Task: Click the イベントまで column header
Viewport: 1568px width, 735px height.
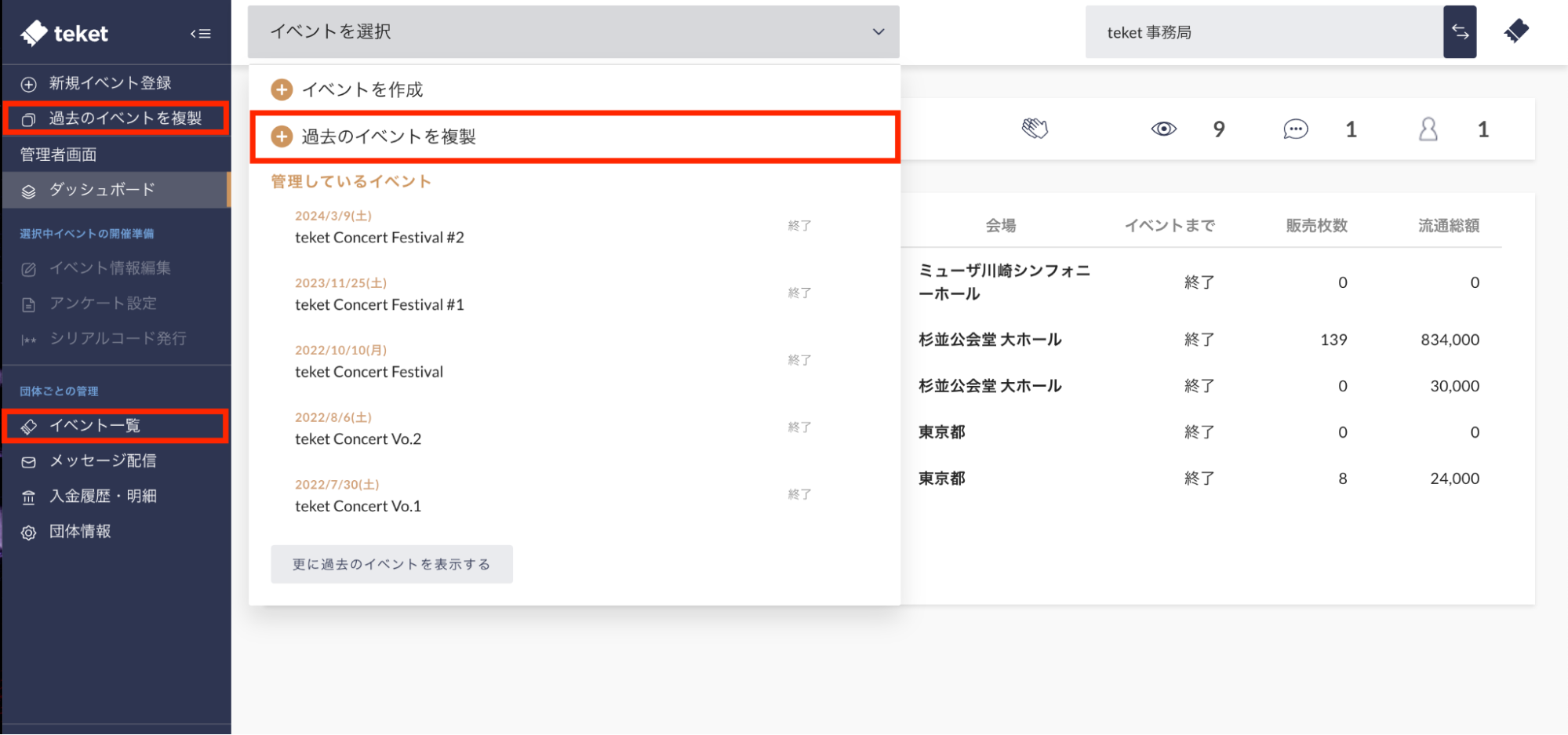Action: pyautogui.click(x=1170, y=226)
